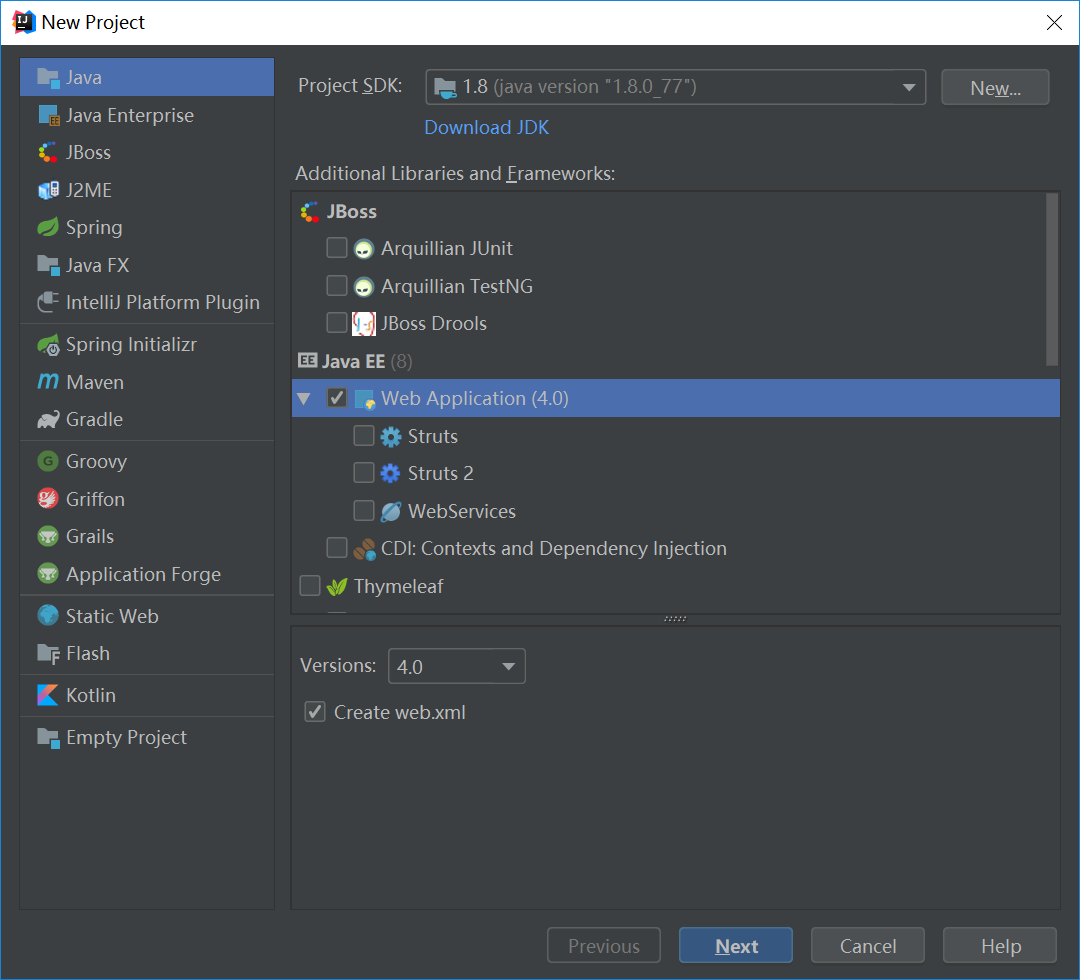Screen dimensions: 1080x980
Task: Click the Web Application module icon
Action: point(365,399)
